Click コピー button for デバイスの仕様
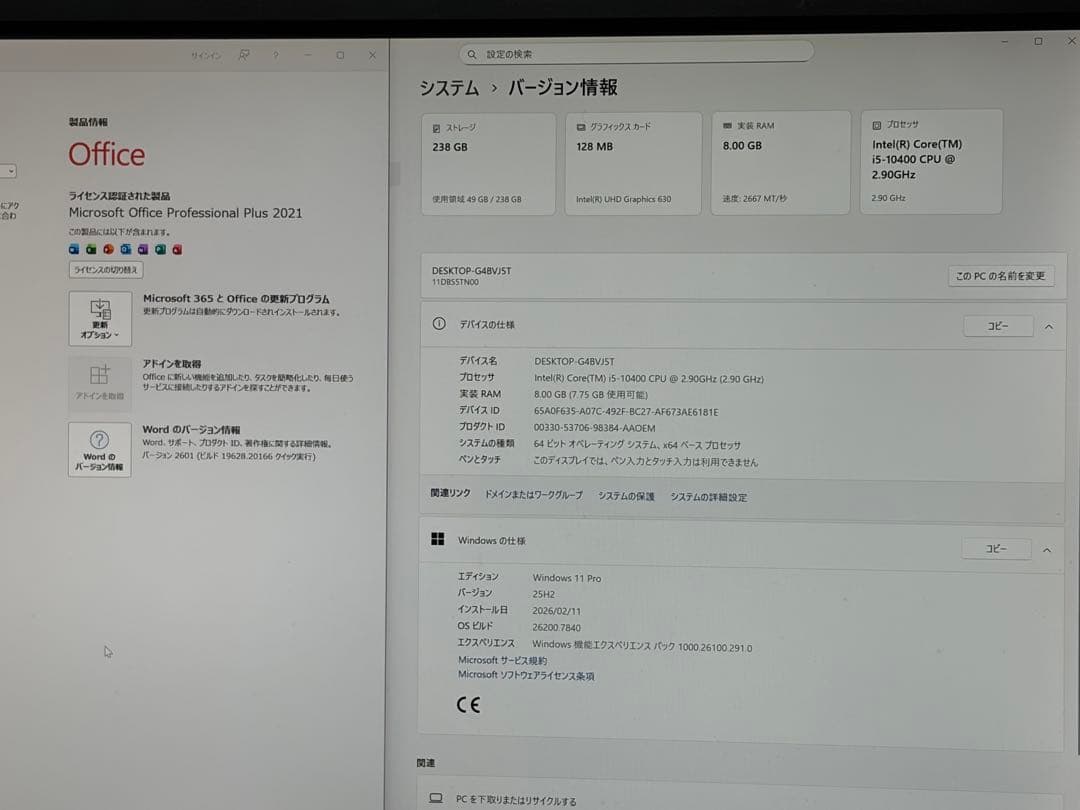 998,326
